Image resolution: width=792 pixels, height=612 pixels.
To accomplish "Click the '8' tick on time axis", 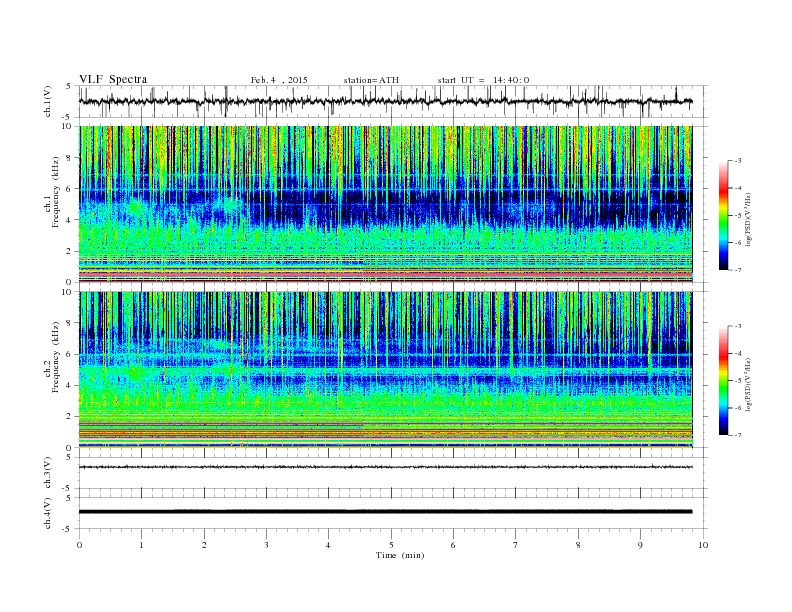I will point(578,545).
